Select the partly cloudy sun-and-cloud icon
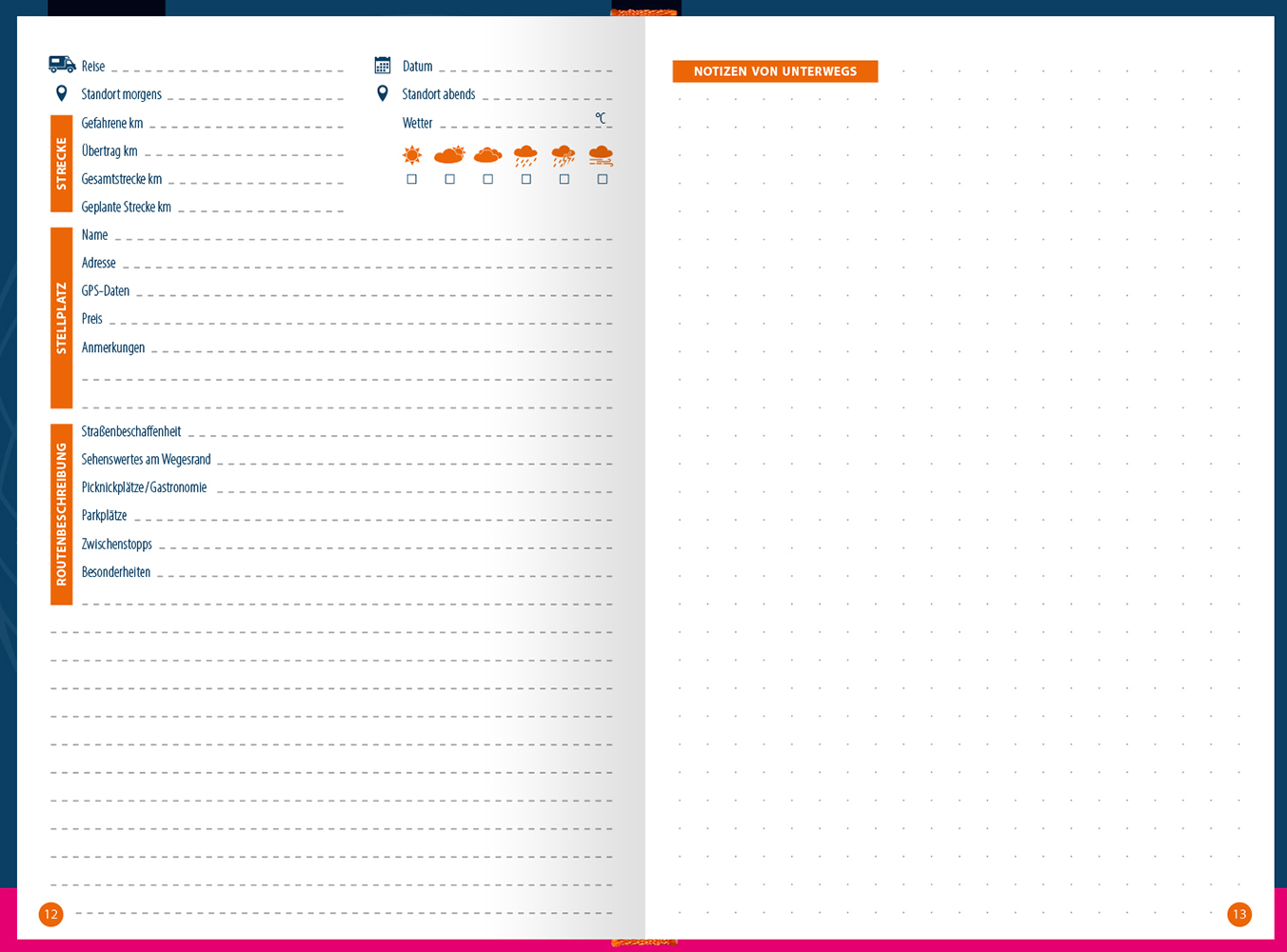This screenshot has width=1287, height=952. (449, 155)
